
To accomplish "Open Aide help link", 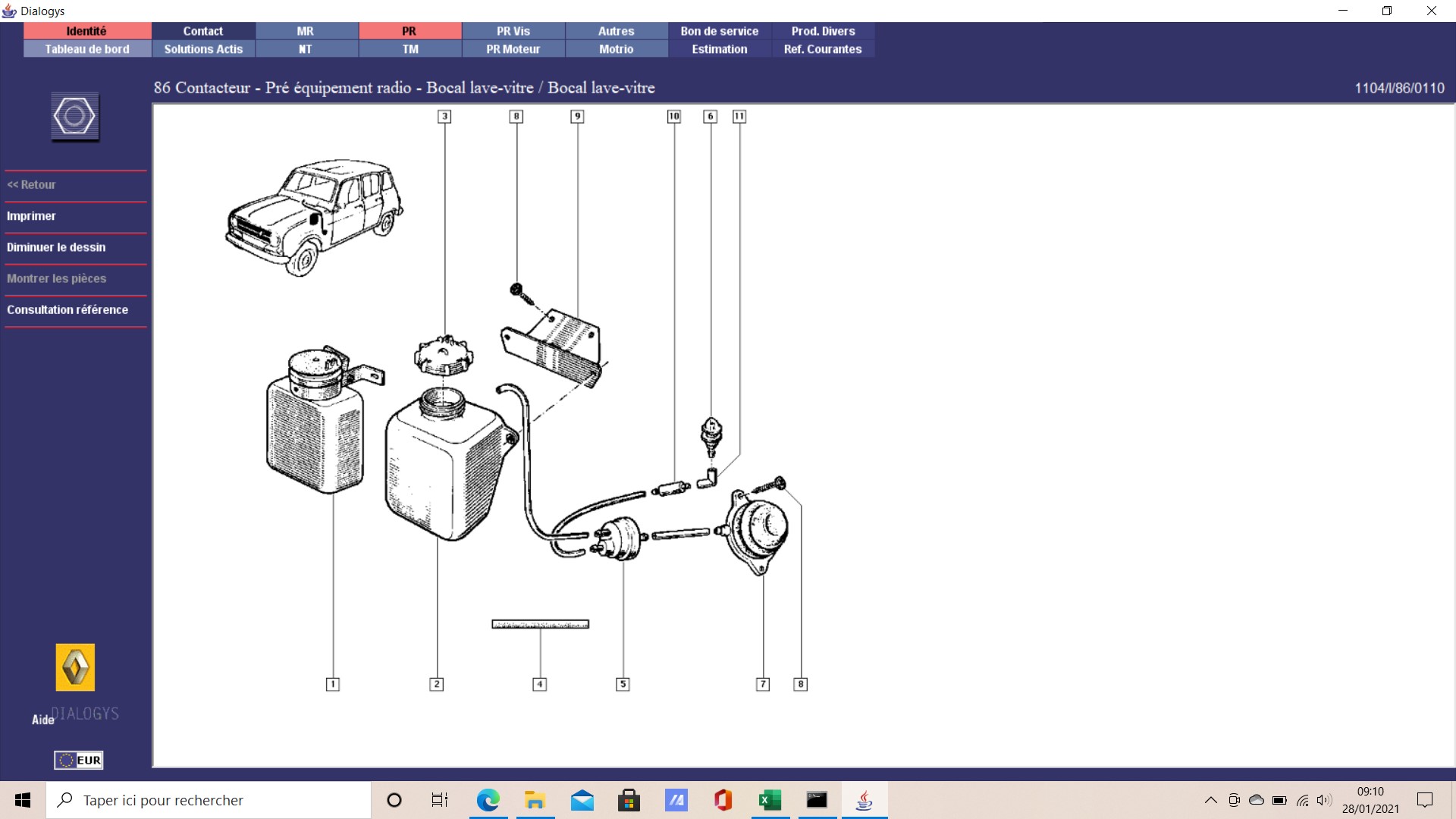I will 42,720.
